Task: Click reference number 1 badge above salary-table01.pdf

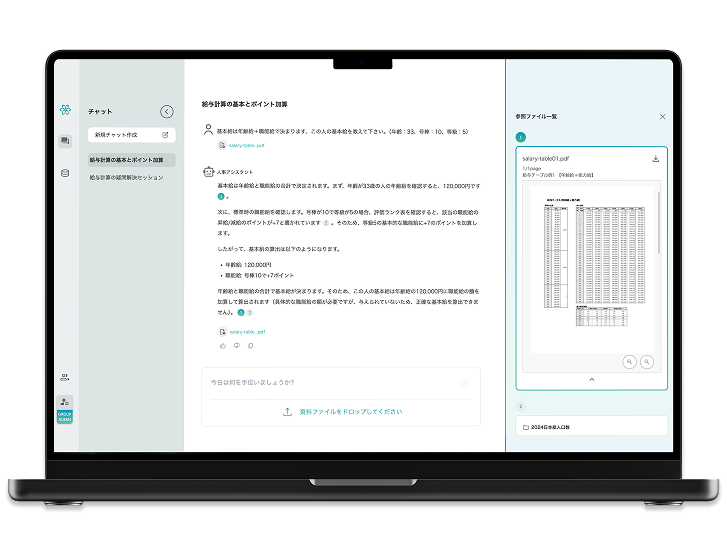Action: pyautogui.click(x=521, y=137)
